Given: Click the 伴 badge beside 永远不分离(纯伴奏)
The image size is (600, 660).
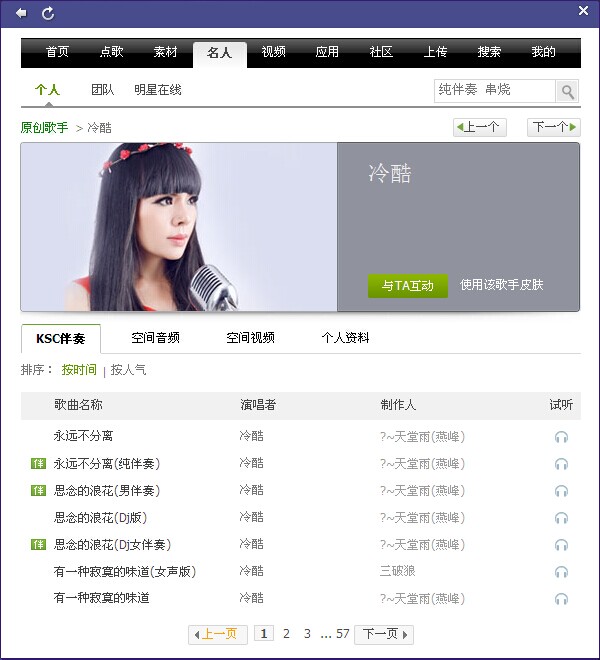Looking at the screenshot, I should click(x=38, y=464).
